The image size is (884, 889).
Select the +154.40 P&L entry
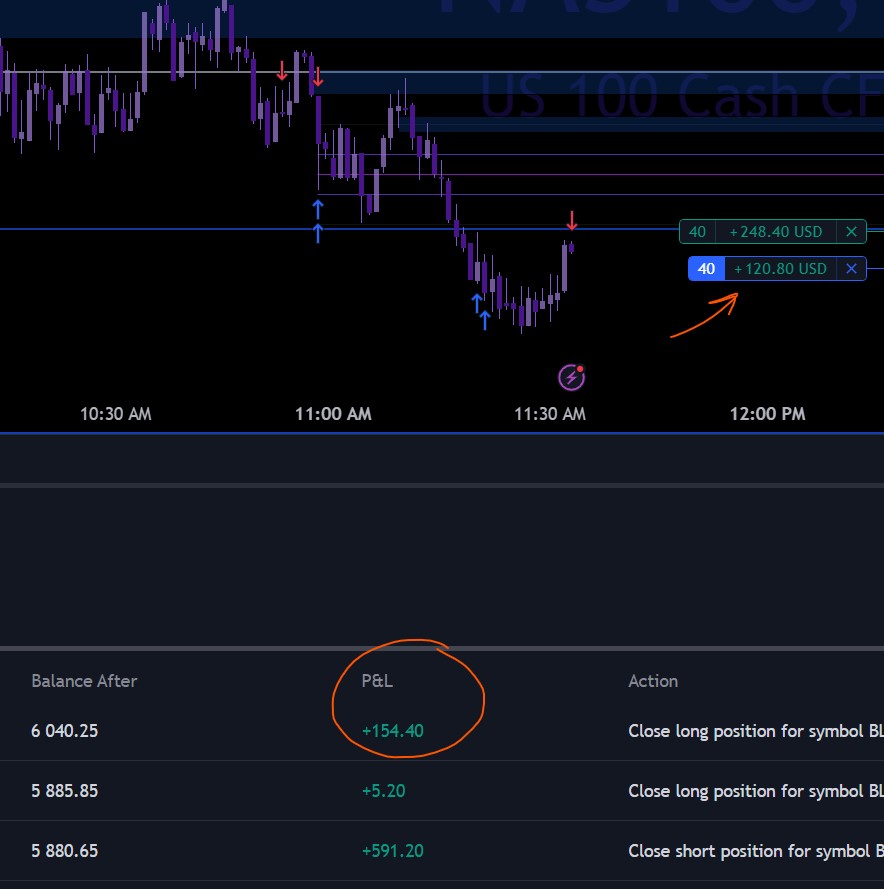392,731
